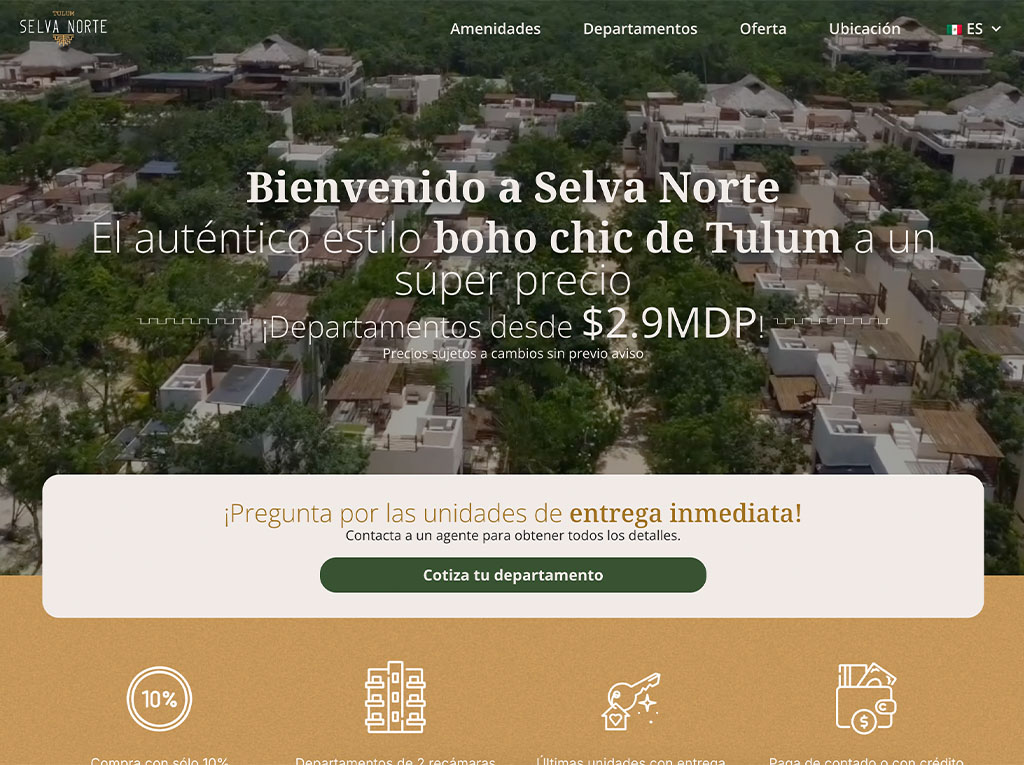
Task: Click the Paga de contado o crédito caption
Action: tap(866, 760)
